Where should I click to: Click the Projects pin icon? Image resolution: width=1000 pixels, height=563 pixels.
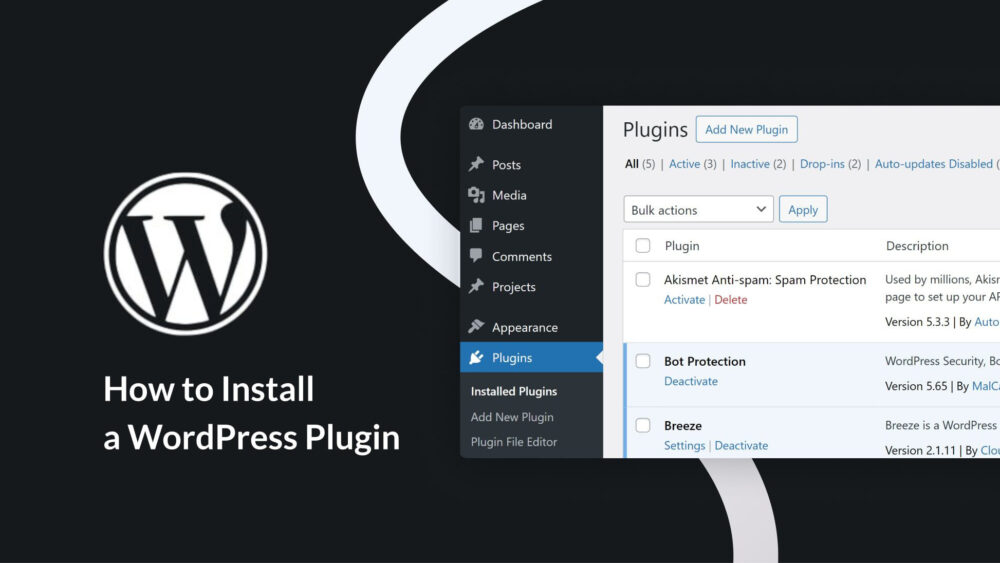point(476,286)
